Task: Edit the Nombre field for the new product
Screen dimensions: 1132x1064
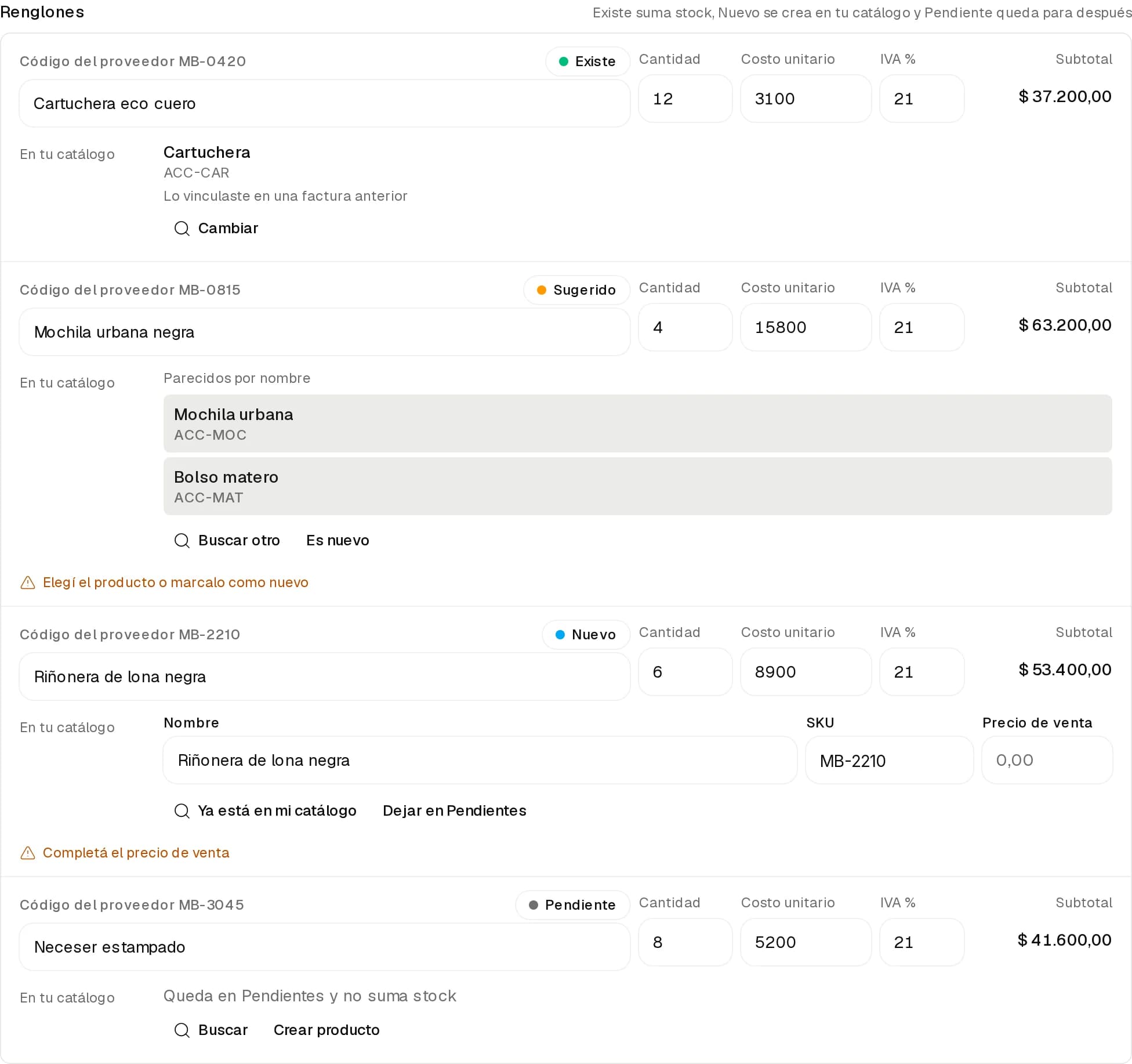Action: (x=480, y=760)
